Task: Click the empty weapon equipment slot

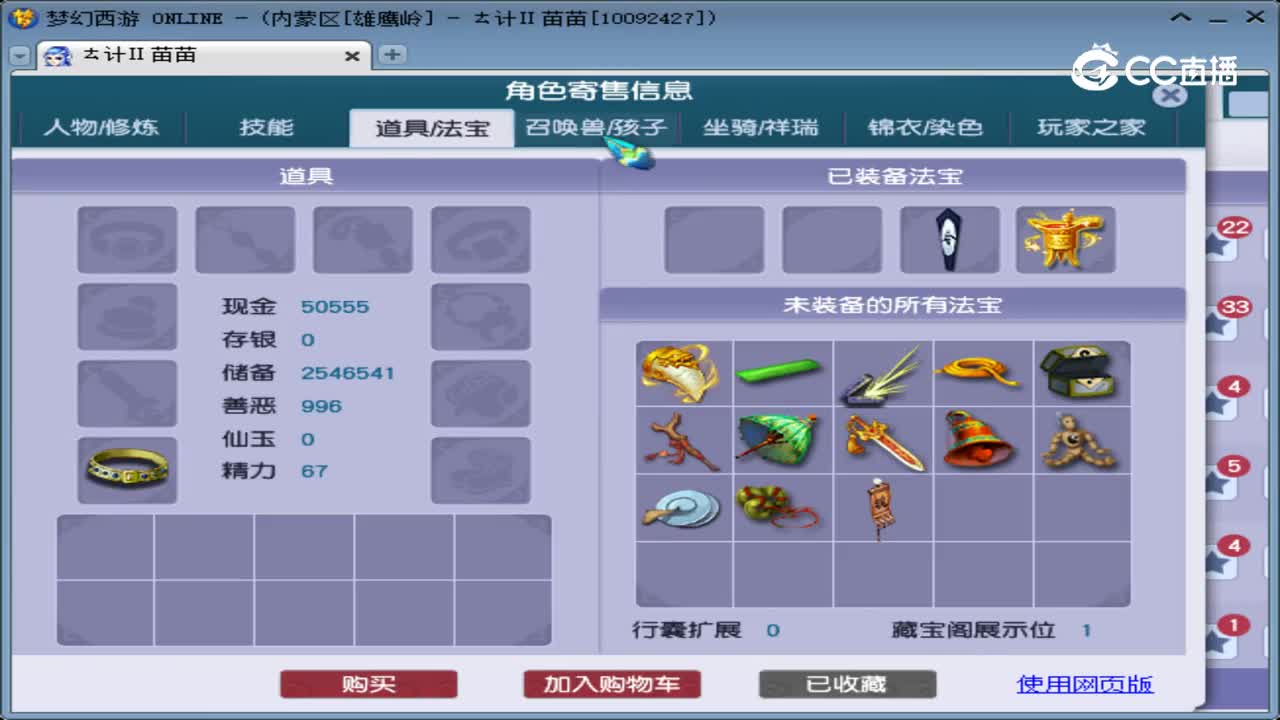Action: pos(127,393)
